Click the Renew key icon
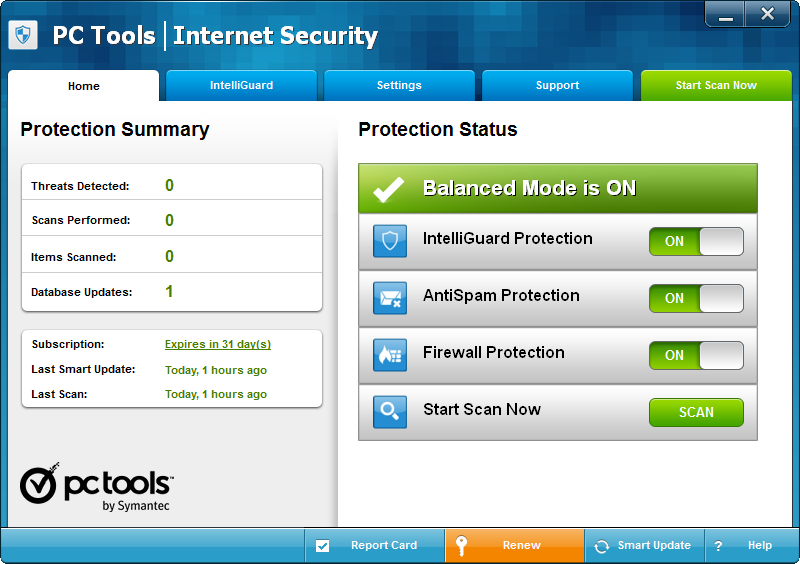This screenshot has width=800, height=564. tap(461, 546)
